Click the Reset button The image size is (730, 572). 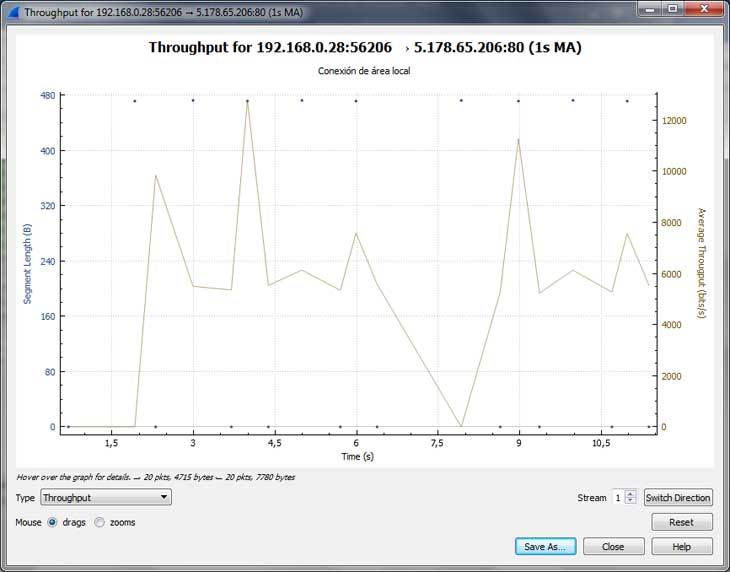coord(682,522)
